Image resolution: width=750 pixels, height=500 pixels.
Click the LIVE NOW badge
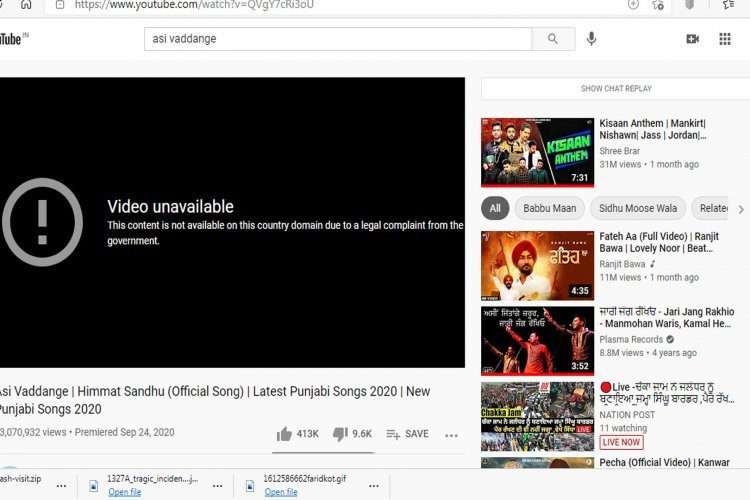(621, 442)
